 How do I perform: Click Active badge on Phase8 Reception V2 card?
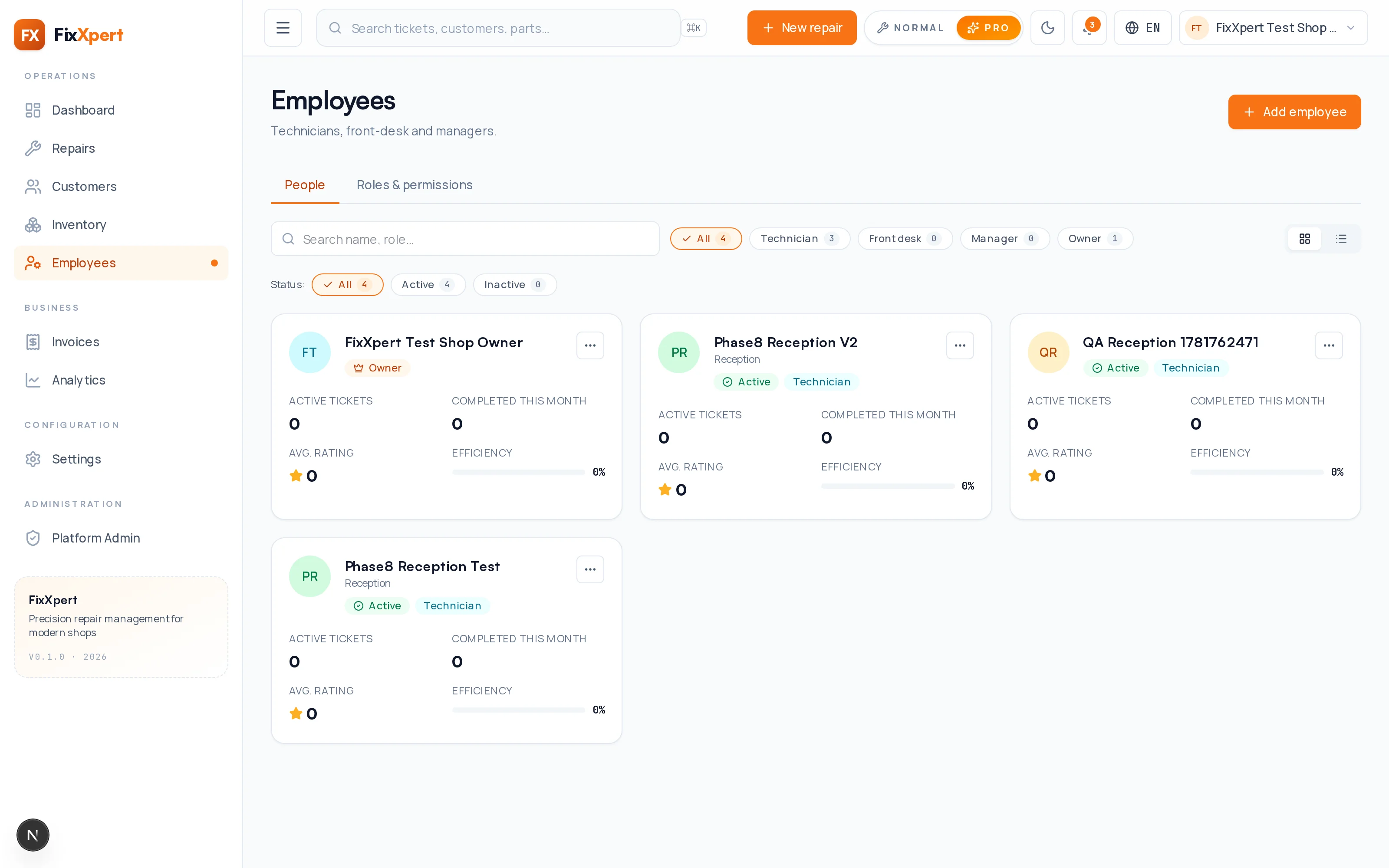pos(746,382)
